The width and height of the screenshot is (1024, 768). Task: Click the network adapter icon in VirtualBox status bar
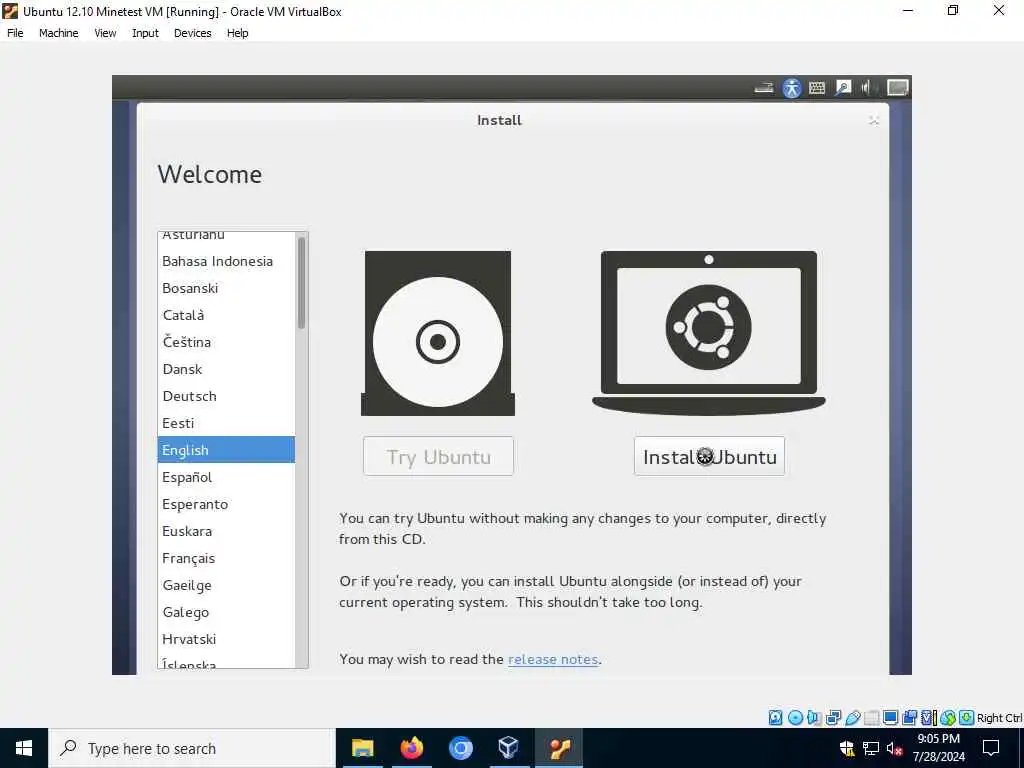833,718
